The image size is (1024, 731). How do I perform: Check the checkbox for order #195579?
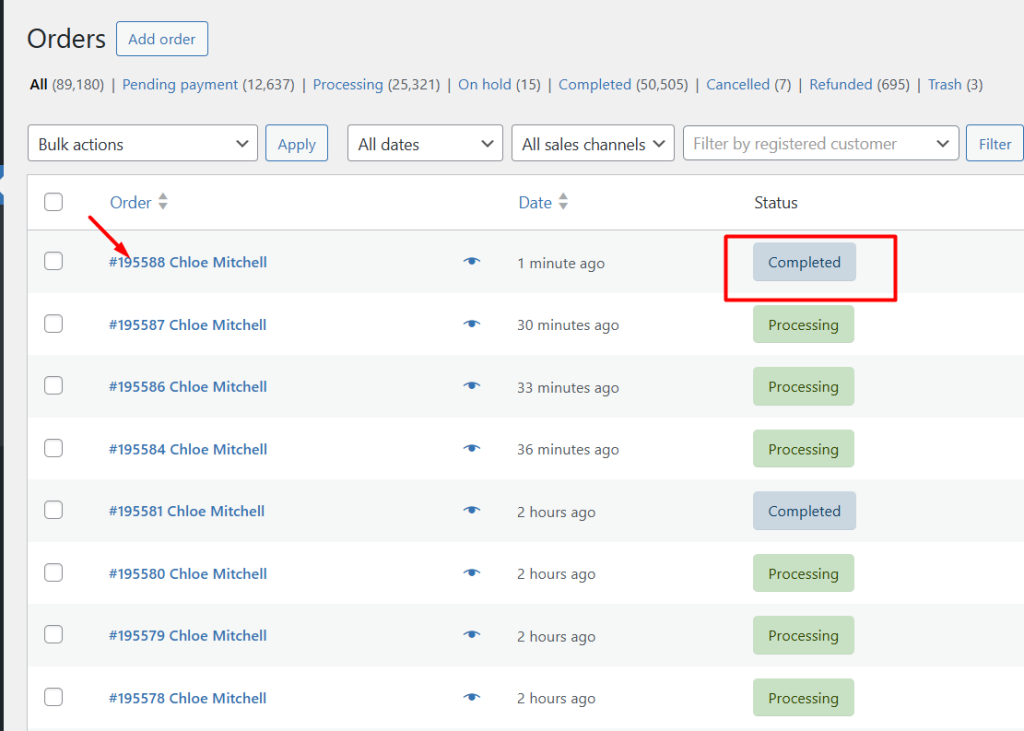53,634
